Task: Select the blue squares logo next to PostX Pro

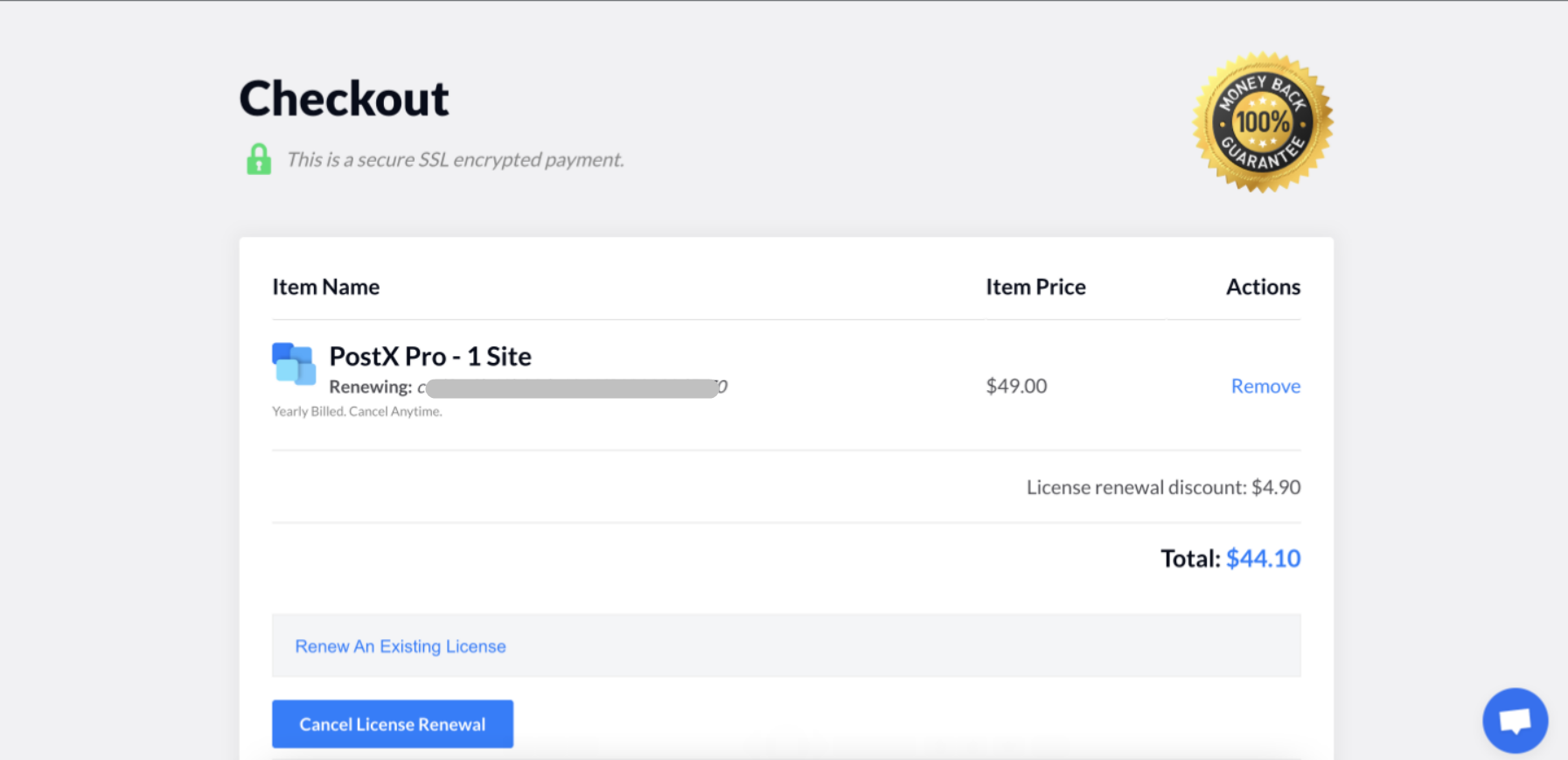Action: click(292, 363)
